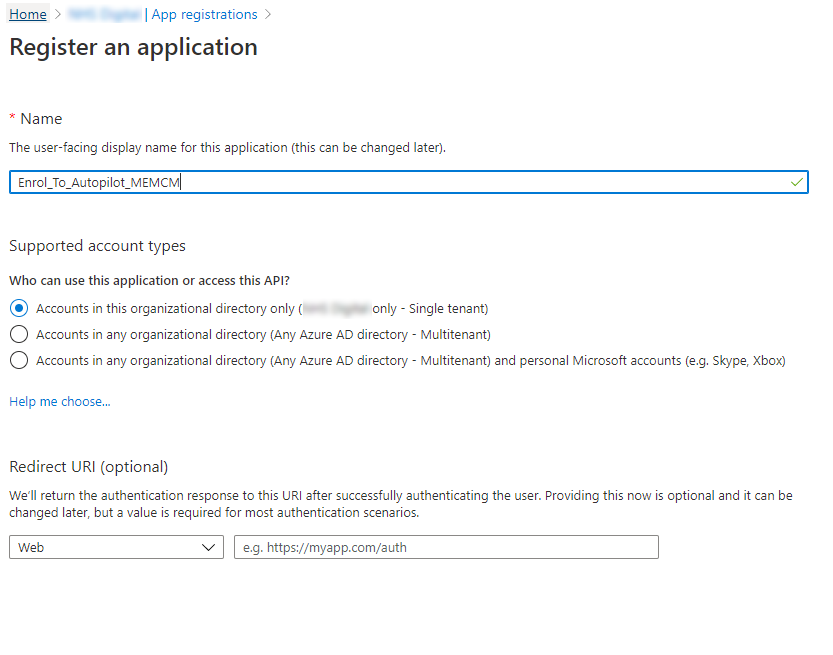Viewport: 833px width, 655px height.
Task: Click the blurred tenant name breadcrumb
Action: pos(105,14)
